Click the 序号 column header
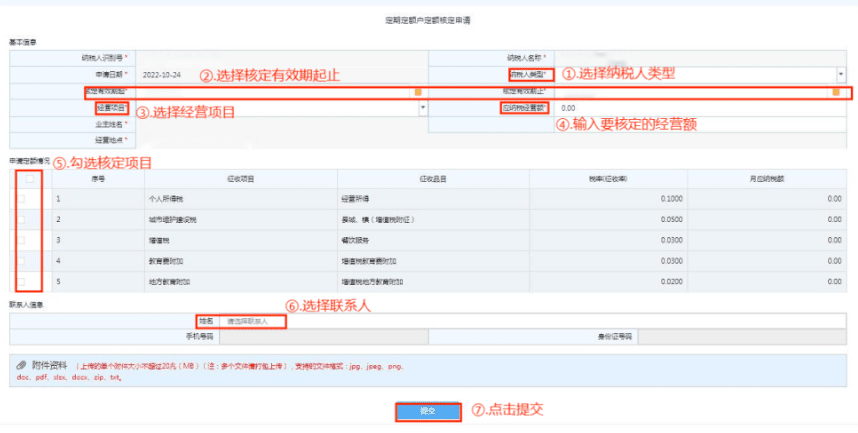 [98, 179]
